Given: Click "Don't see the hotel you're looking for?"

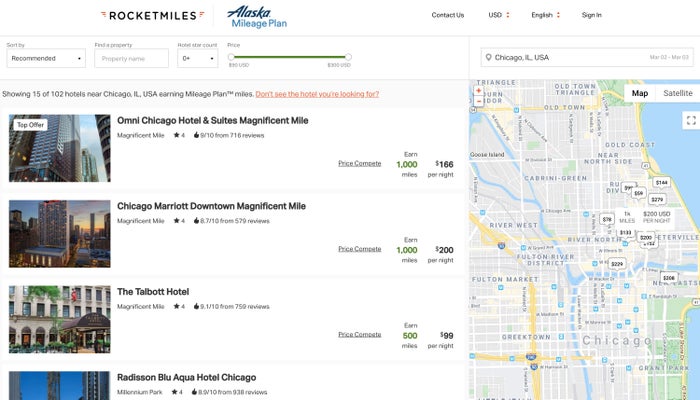Looking at the screenshot, I should (x=317, y=94).
